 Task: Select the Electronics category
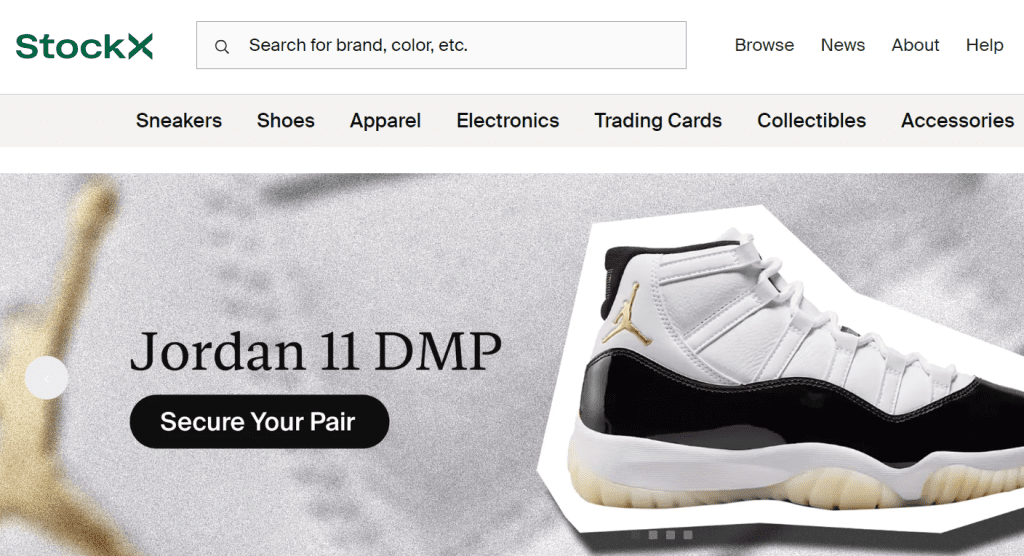[507, 120]
